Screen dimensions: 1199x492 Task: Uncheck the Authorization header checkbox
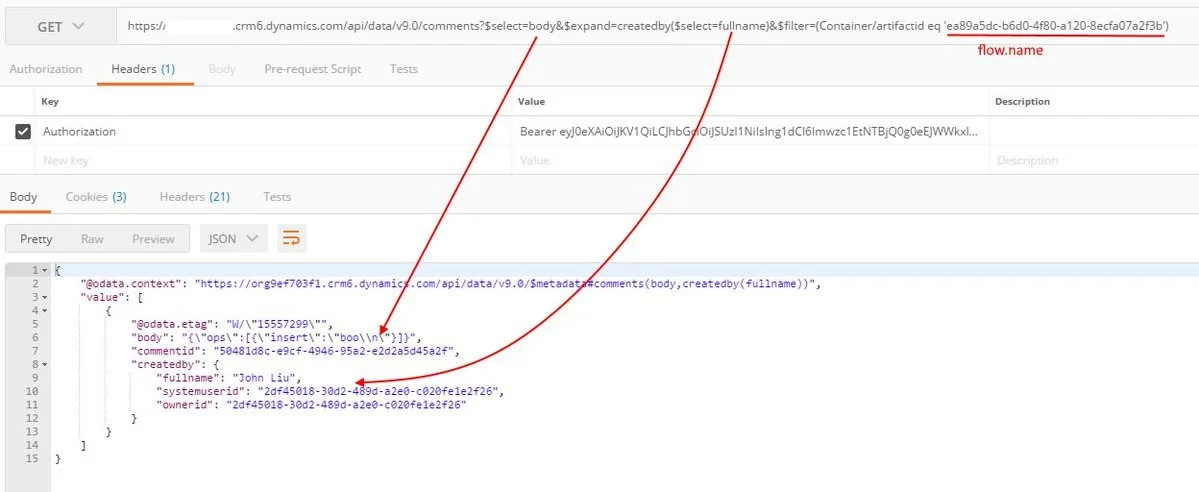click(23, 131)
